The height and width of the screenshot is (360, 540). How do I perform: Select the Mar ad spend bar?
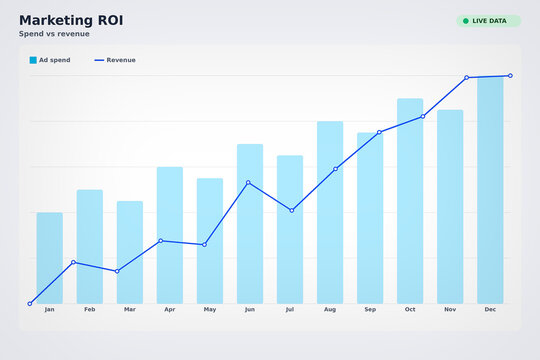tap(130, 253)
